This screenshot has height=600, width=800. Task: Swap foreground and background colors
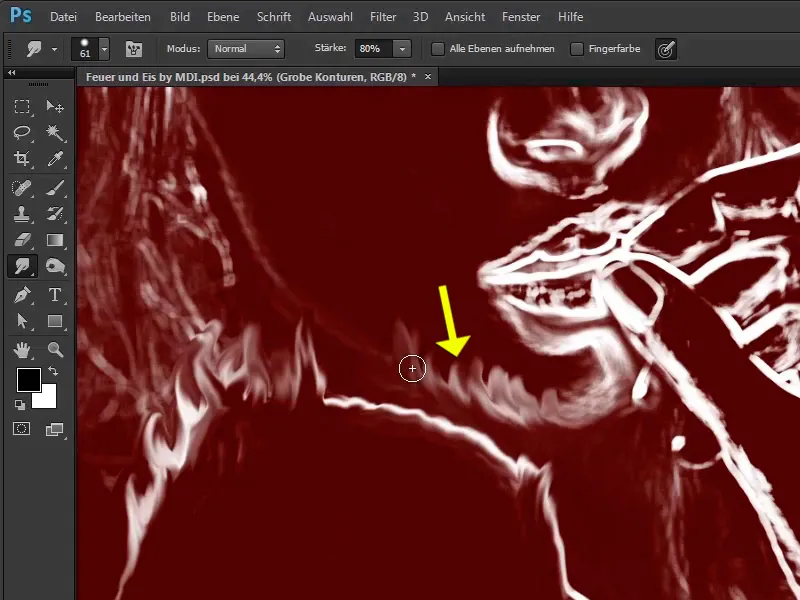coord(53,371)
